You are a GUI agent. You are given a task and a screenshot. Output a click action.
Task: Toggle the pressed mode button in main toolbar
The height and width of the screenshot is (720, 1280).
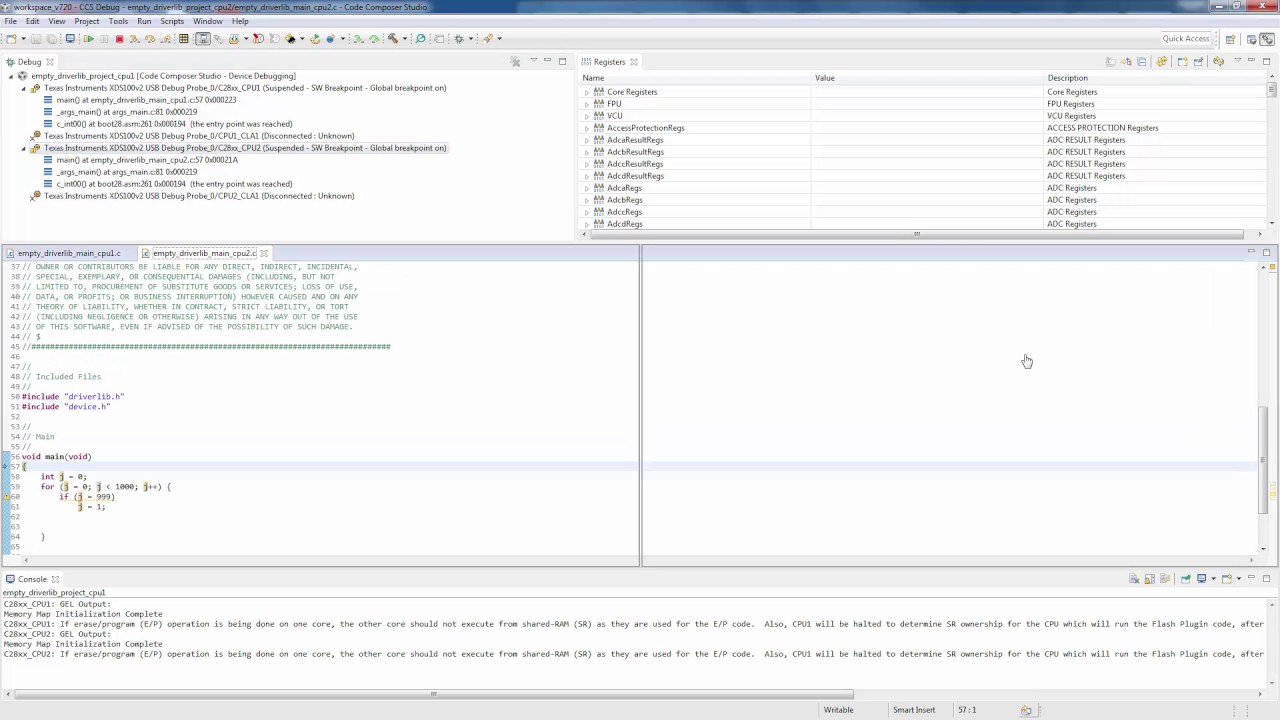tap(202, 39)
